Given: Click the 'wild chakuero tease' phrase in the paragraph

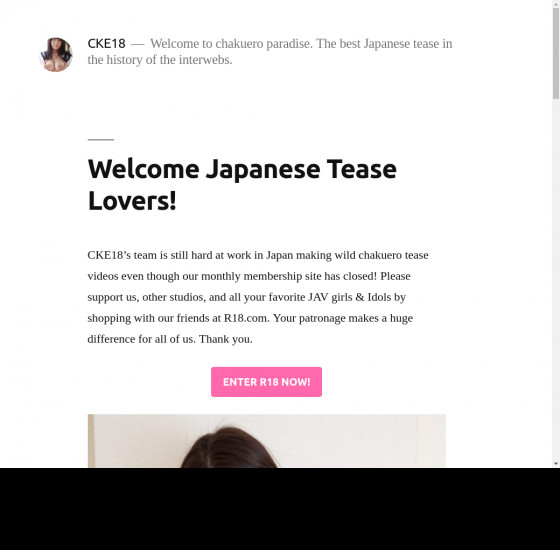Looking at the screenshot, I should [x=381, y=255].
